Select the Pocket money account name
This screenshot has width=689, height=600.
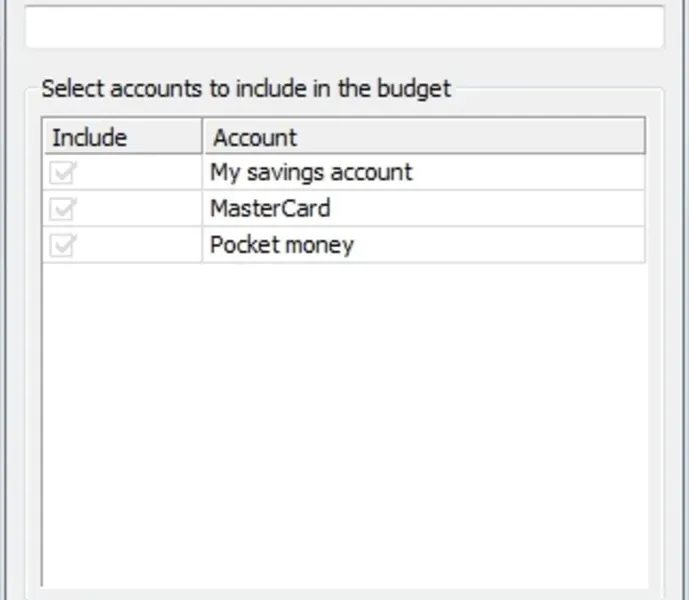[282, 245]
